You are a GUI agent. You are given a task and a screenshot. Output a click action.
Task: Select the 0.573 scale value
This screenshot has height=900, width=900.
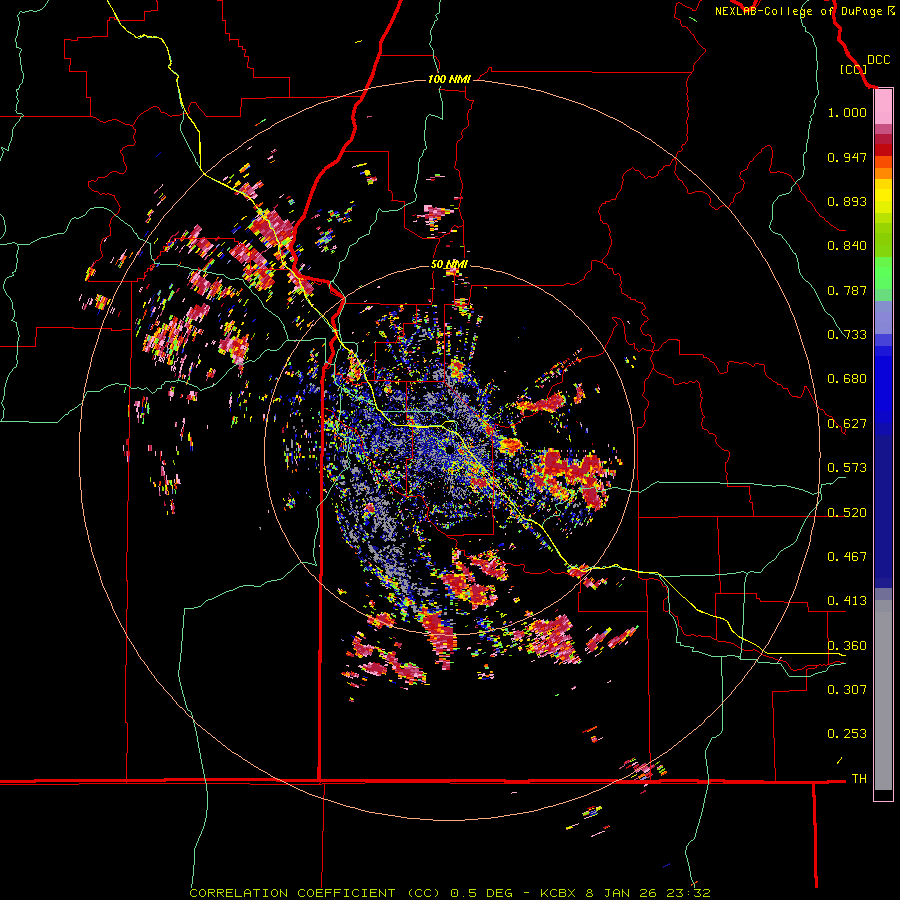click(x=847, y=468)
